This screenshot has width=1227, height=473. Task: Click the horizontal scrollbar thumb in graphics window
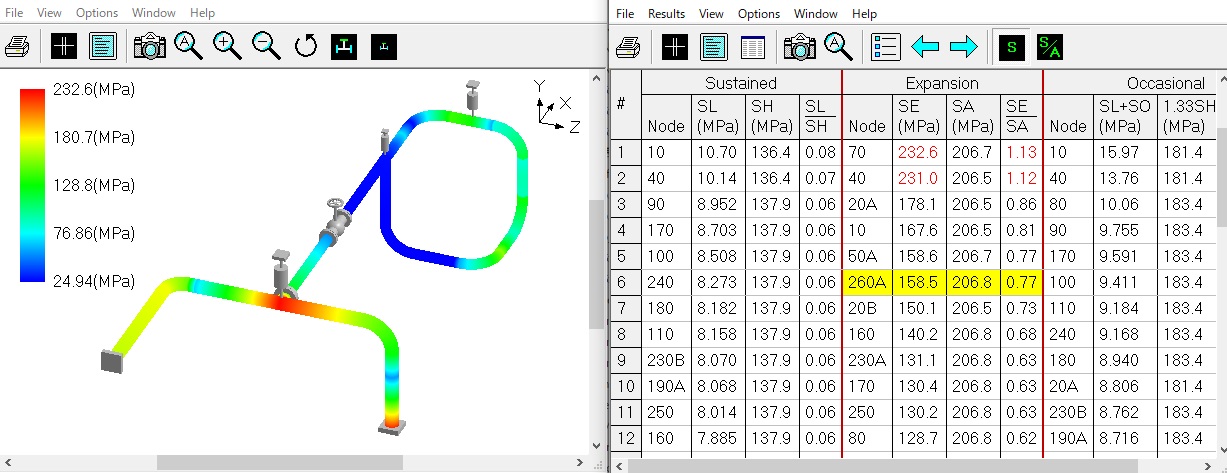[280, 462]
